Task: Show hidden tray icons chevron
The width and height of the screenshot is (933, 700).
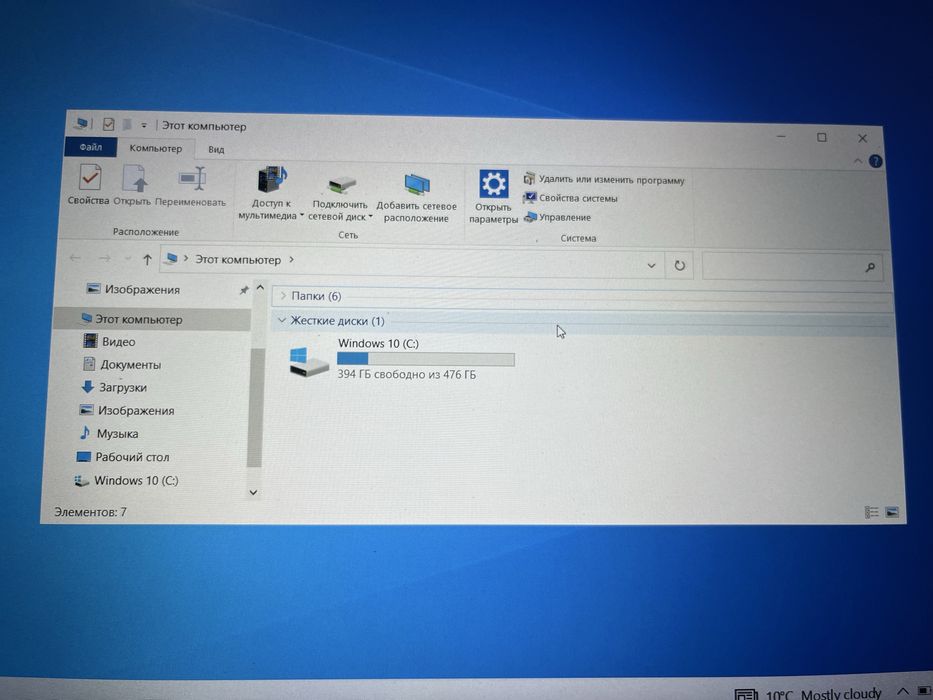Action: (903, 692)
